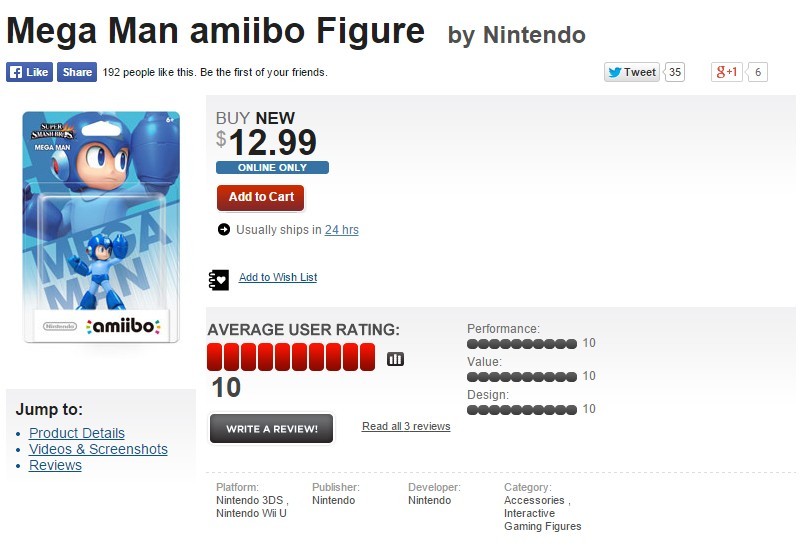801x553 pixels.
Task: Click the Mega Man amiibo product image
Action: point(100,227)
